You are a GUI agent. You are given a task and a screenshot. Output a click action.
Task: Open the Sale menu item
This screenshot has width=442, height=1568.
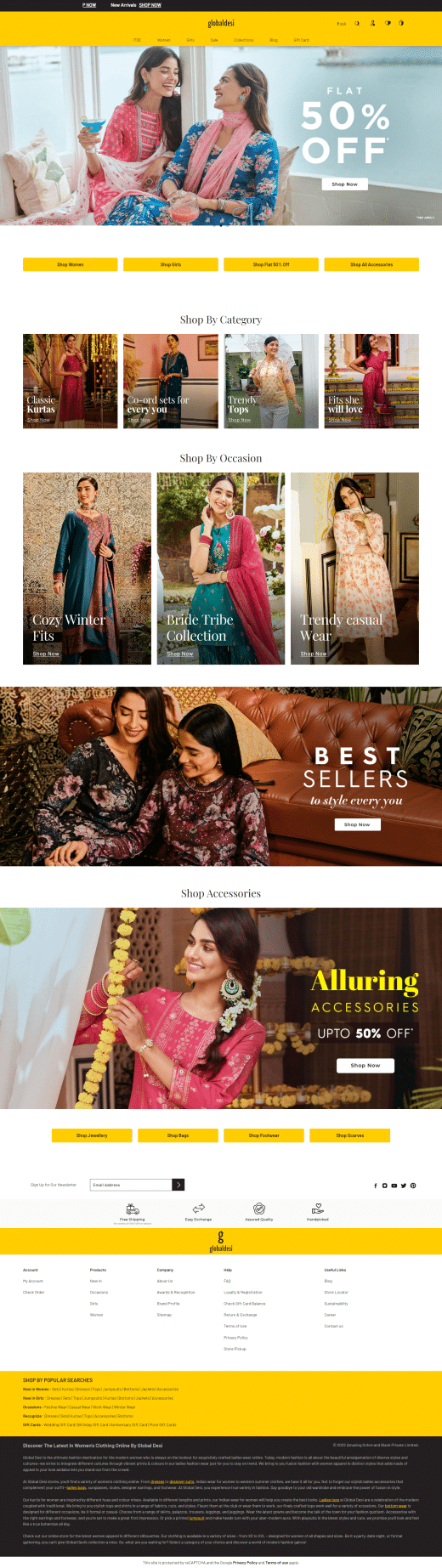[214, 40]
